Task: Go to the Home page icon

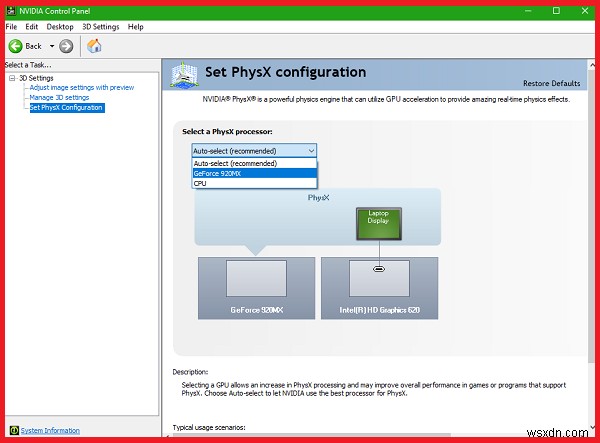Action: (x=94, y=46)
